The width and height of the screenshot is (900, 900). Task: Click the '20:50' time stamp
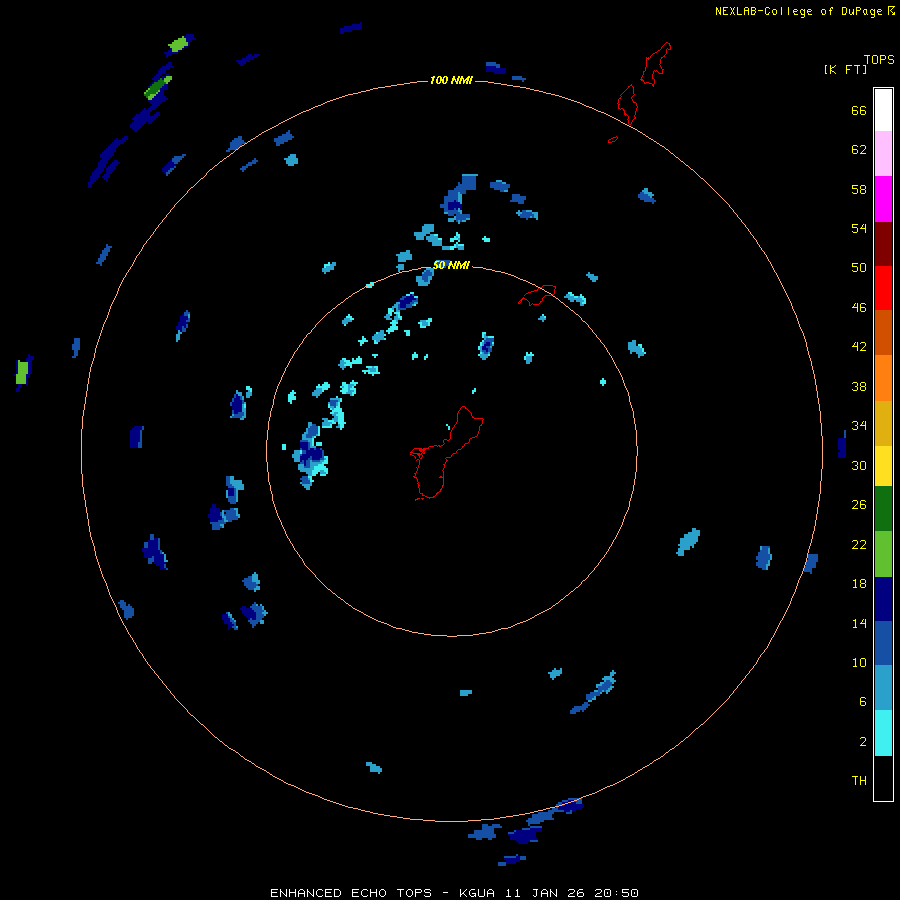[616, 893]
